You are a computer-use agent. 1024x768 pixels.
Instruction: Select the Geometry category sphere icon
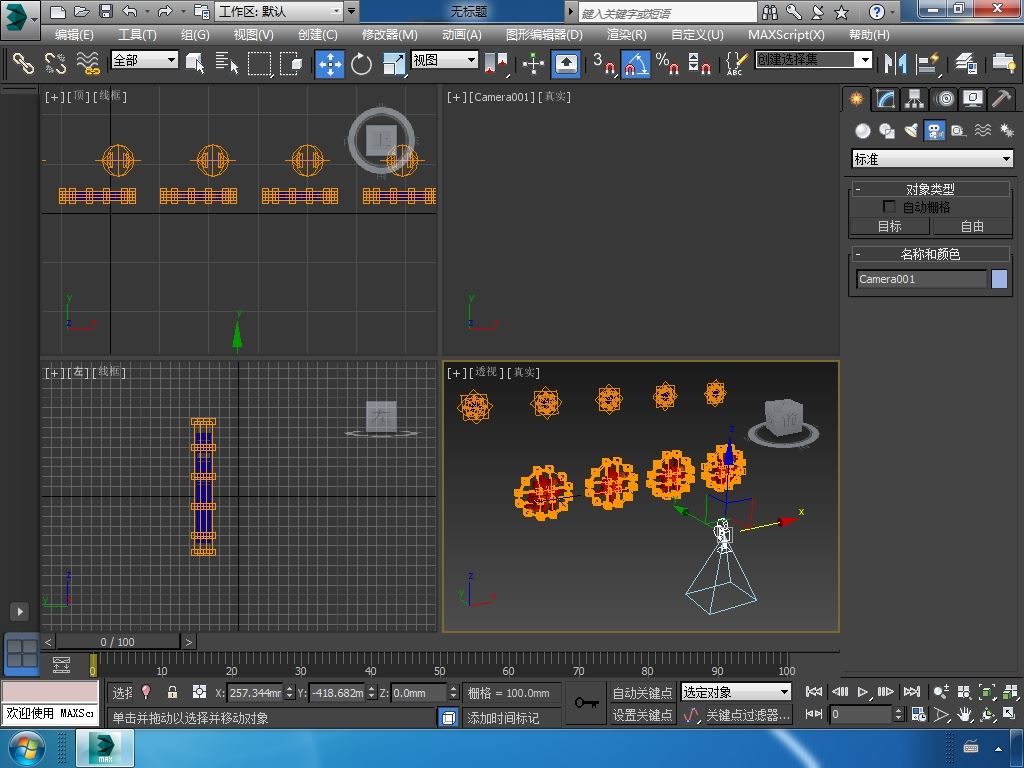862,131
